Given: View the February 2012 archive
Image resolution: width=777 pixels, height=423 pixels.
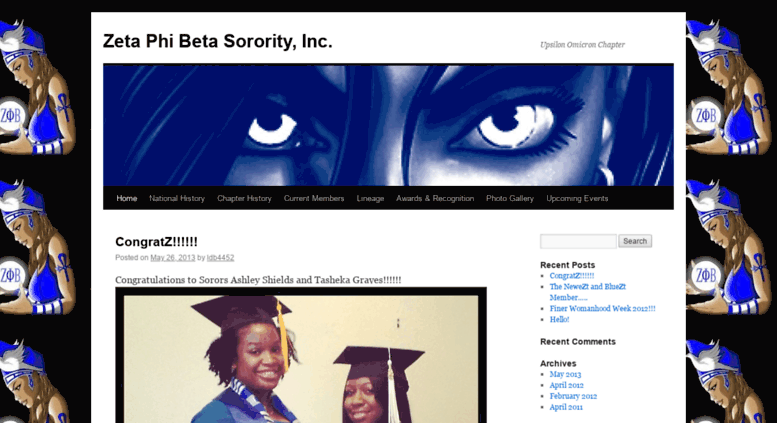Looking at the screenshot, I should pyautogui.click(x=573, y=396).
